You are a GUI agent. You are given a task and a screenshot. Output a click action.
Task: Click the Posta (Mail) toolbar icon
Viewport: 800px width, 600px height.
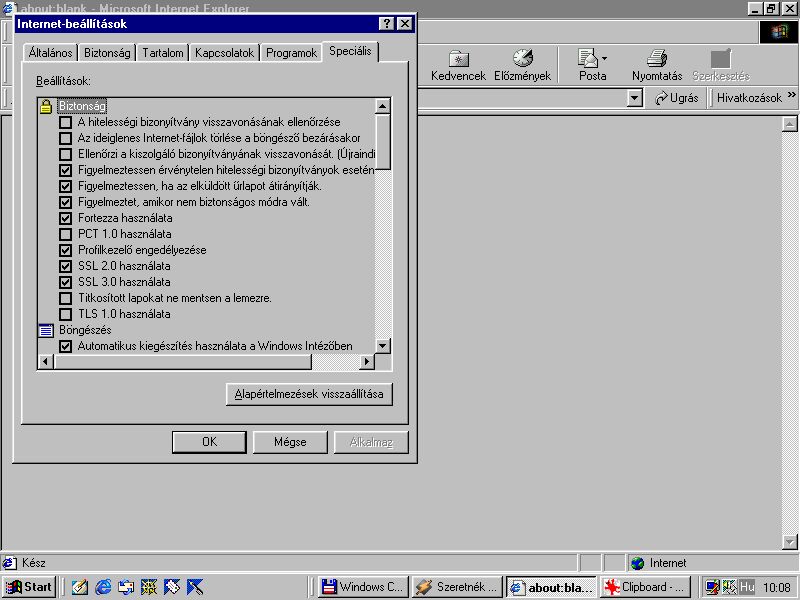(x=589, y=65)
